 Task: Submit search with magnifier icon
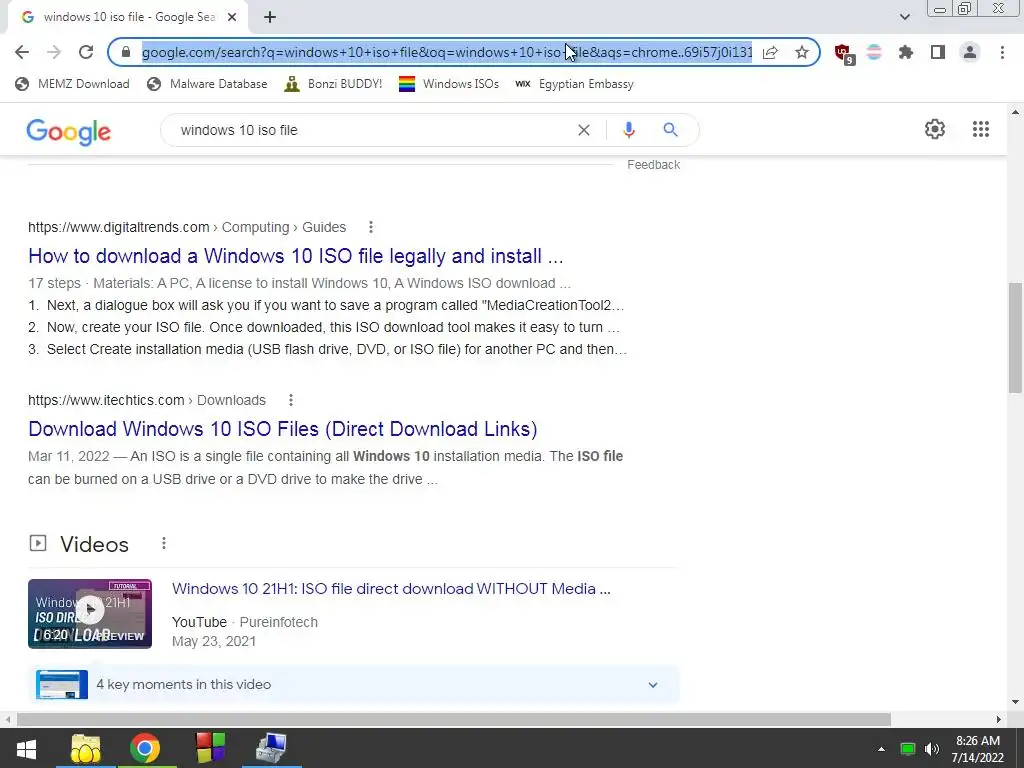pyautogui.click(x=670, y=130)
